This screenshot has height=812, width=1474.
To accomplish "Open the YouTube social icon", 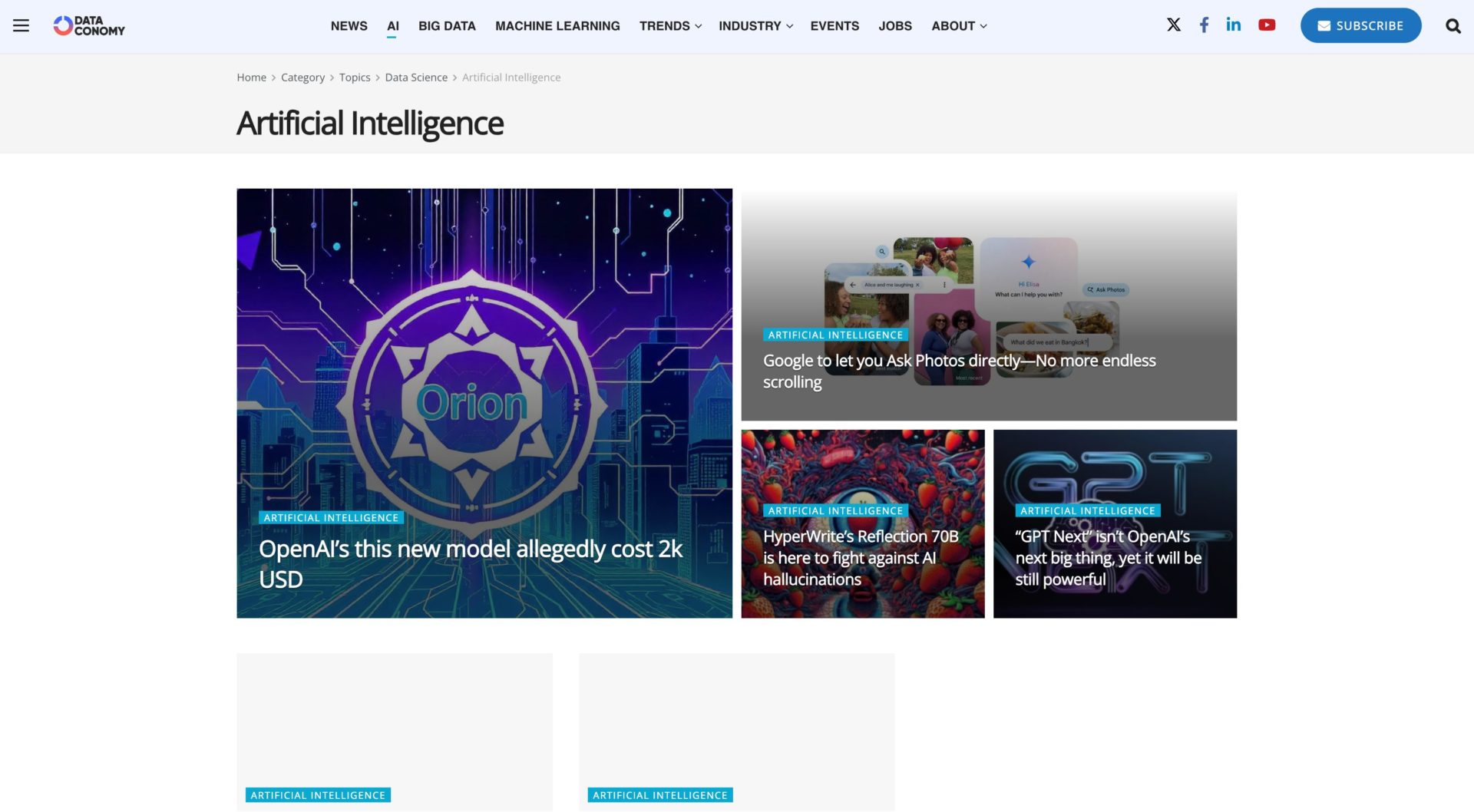I will [x=1267, y=25].
